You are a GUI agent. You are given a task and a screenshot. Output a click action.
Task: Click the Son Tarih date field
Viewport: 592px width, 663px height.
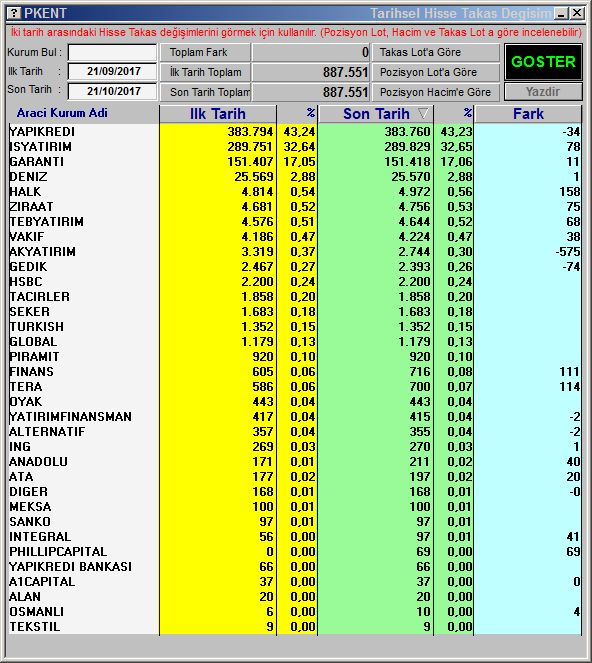[x=112, y=91]
